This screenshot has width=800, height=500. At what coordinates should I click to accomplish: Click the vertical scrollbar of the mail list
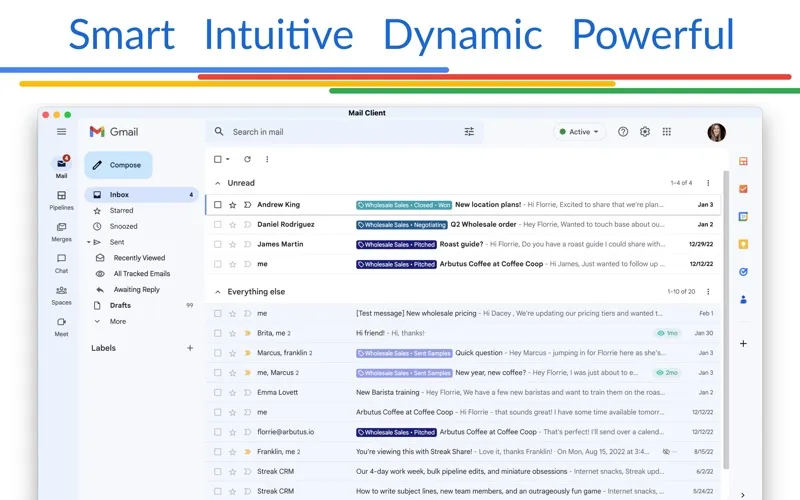pos(726,320)
